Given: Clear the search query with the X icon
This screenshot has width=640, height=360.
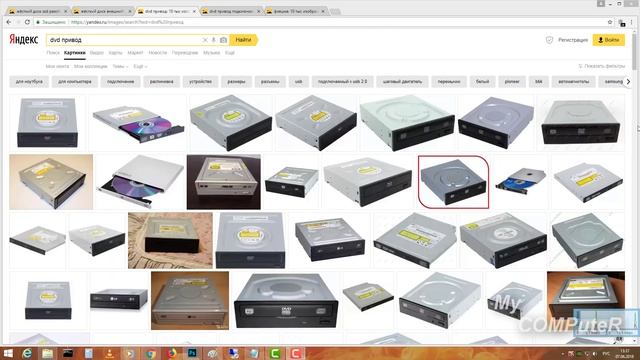Looking at the screenshot, I should coord(205,40).
